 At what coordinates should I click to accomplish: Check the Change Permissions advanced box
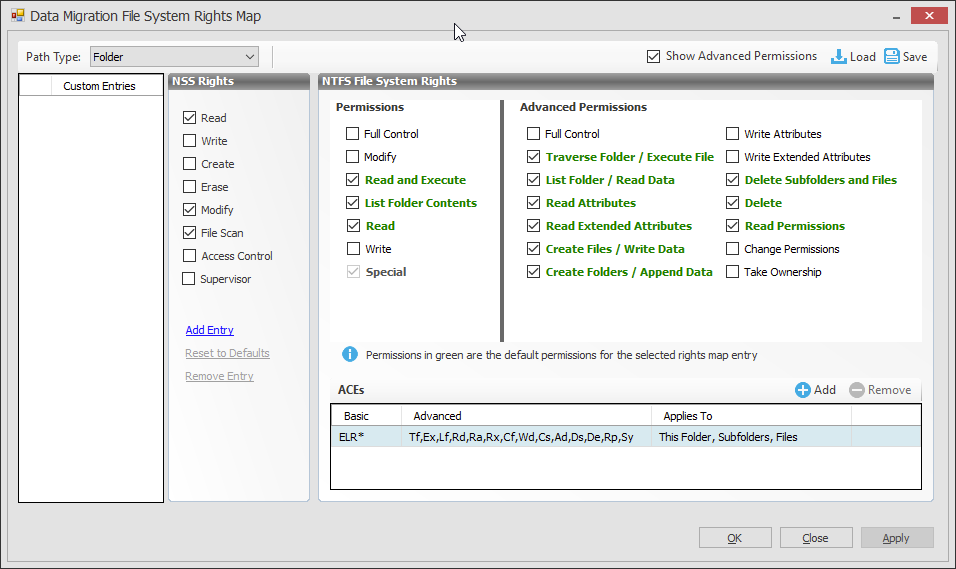point(733,249)
